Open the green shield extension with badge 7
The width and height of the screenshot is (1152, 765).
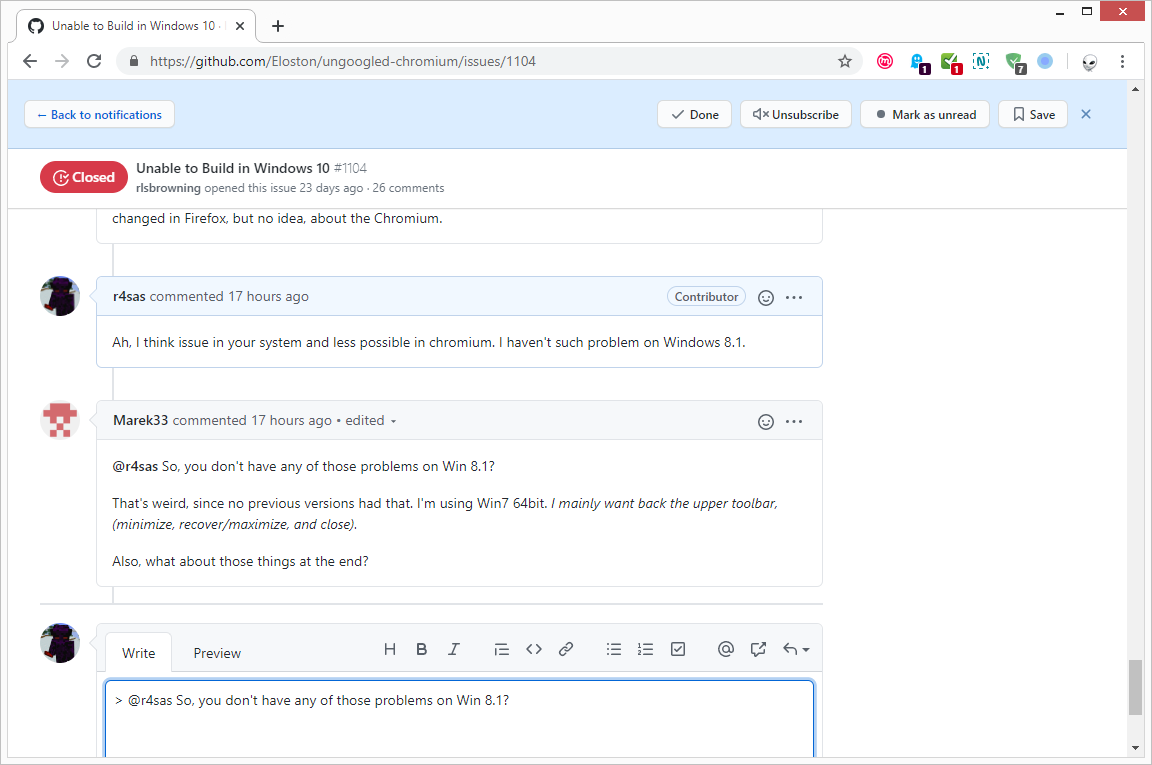1015,63
